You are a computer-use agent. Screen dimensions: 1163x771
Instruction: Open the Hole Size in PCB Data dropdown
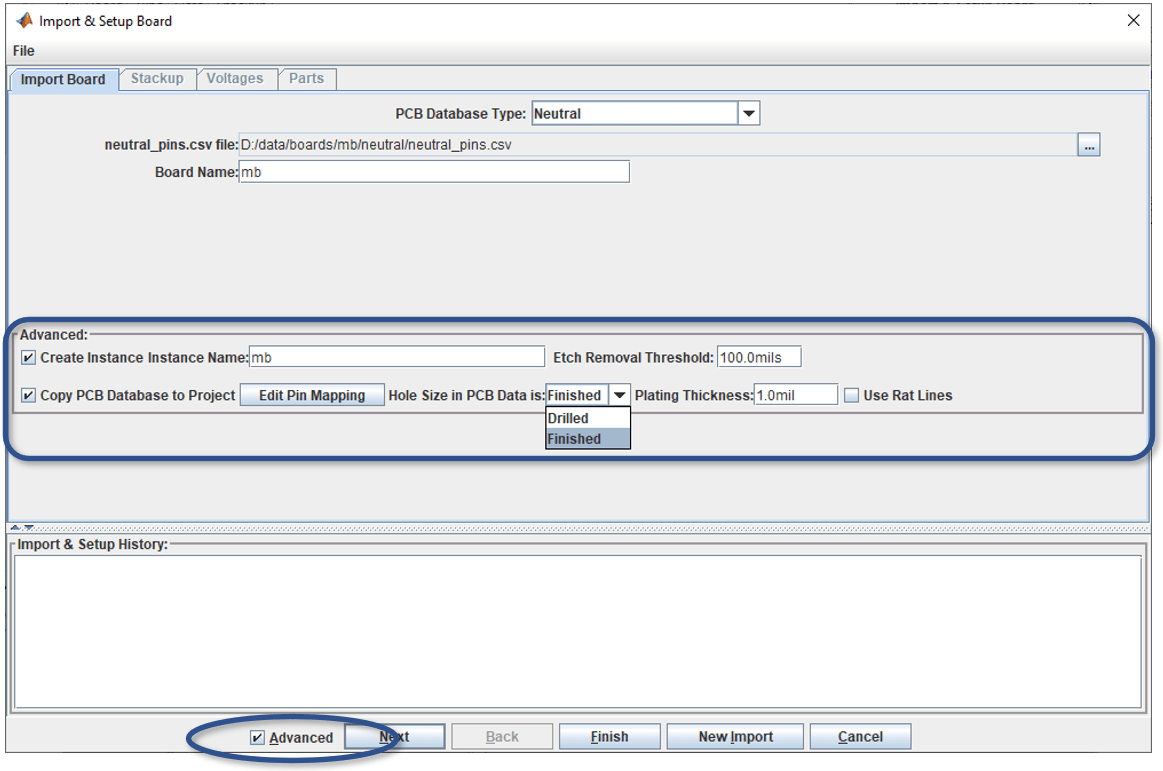(x=620, y=394)
